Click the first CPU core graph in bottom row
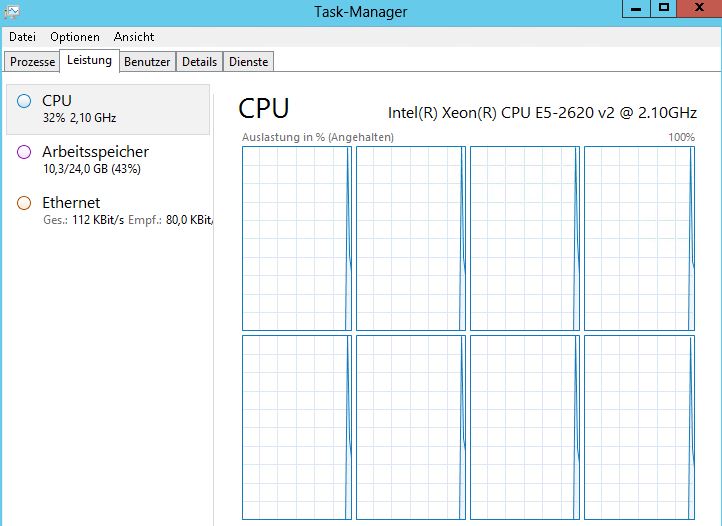 (297, 427)
